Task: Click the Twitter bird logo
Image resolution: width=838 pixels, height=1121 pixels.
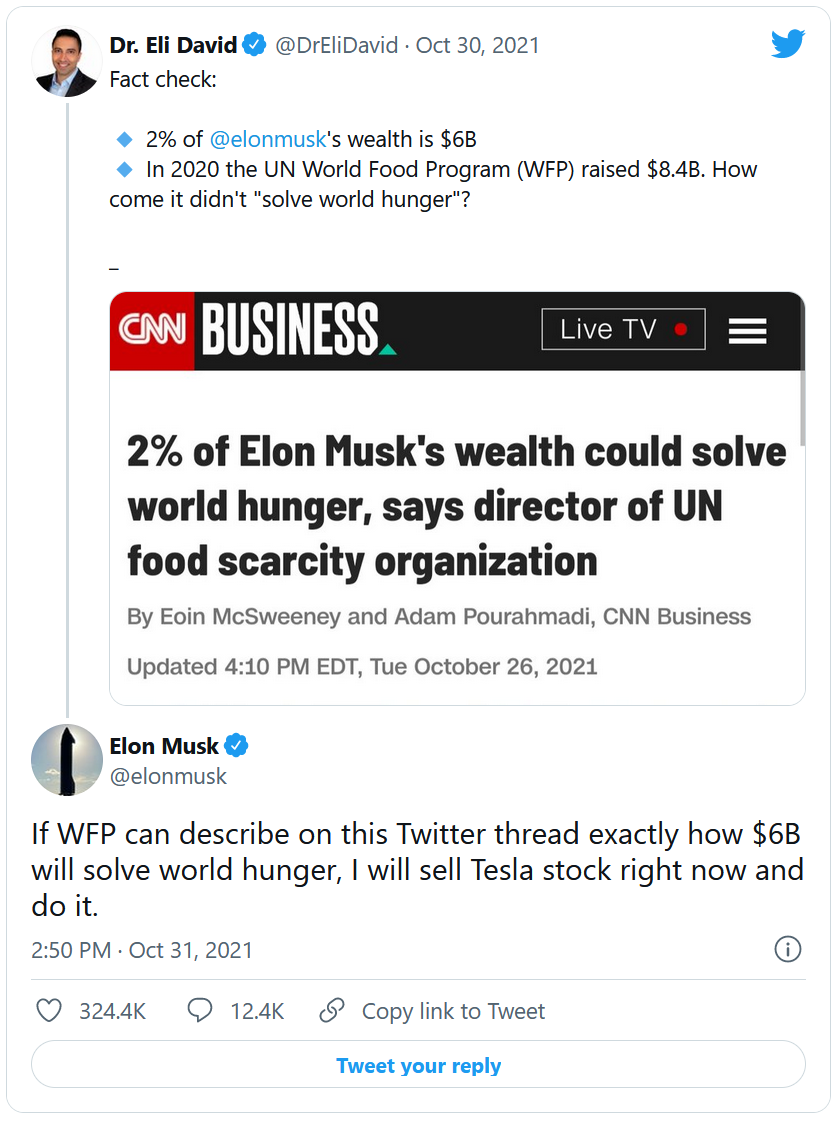Action: tap(788, 44)
